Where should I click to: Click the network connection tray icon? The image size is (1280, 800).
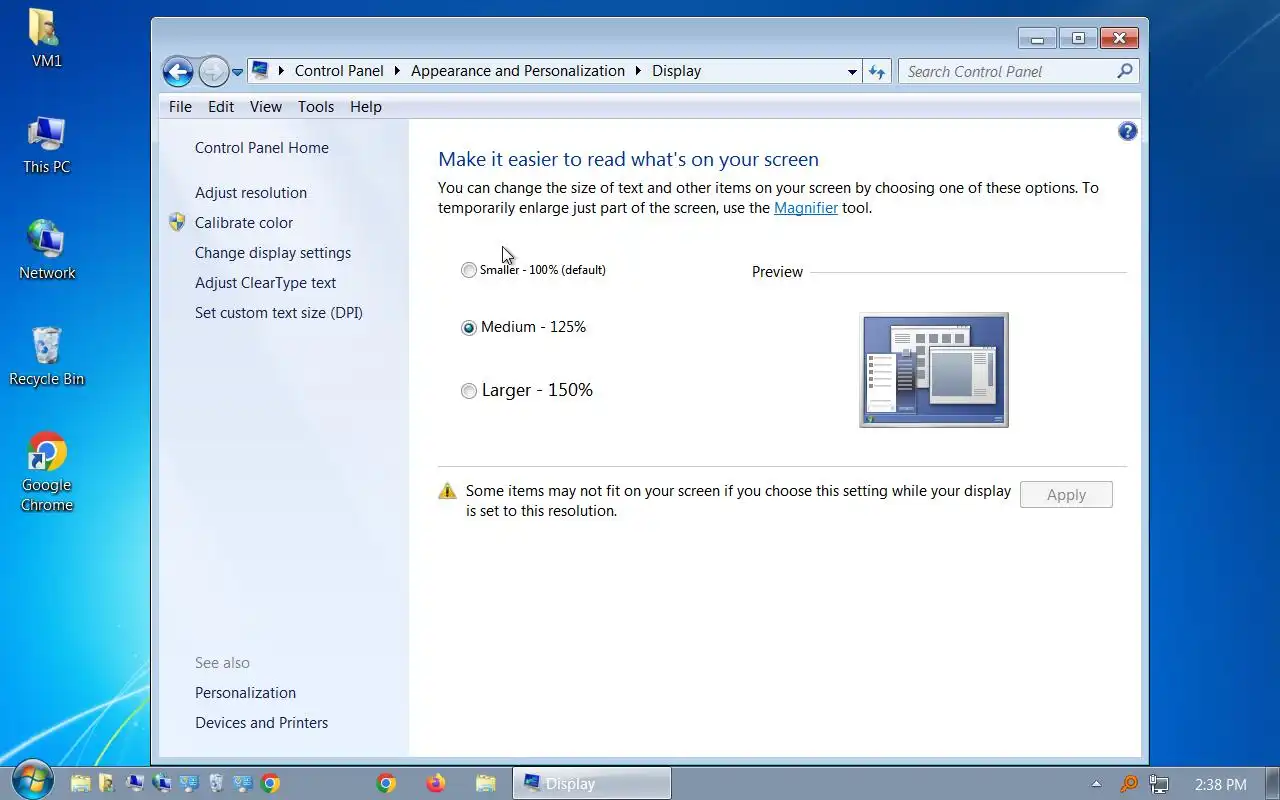[x=1159, y=784]
